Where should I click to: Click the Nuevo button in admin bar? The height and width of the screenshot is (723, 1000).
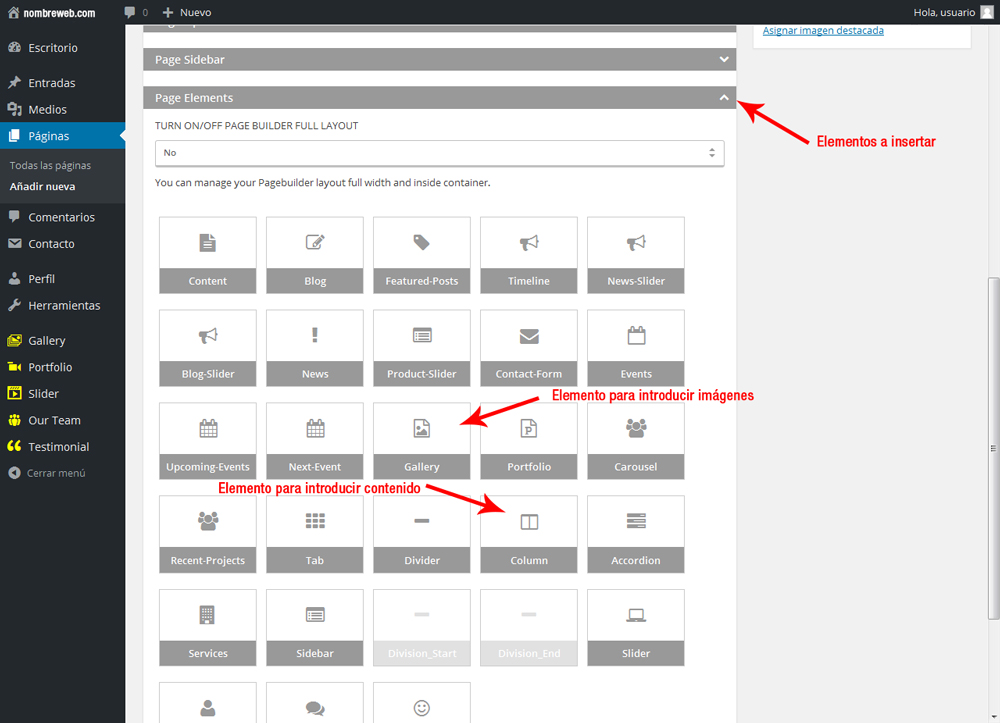click(187, 12)
